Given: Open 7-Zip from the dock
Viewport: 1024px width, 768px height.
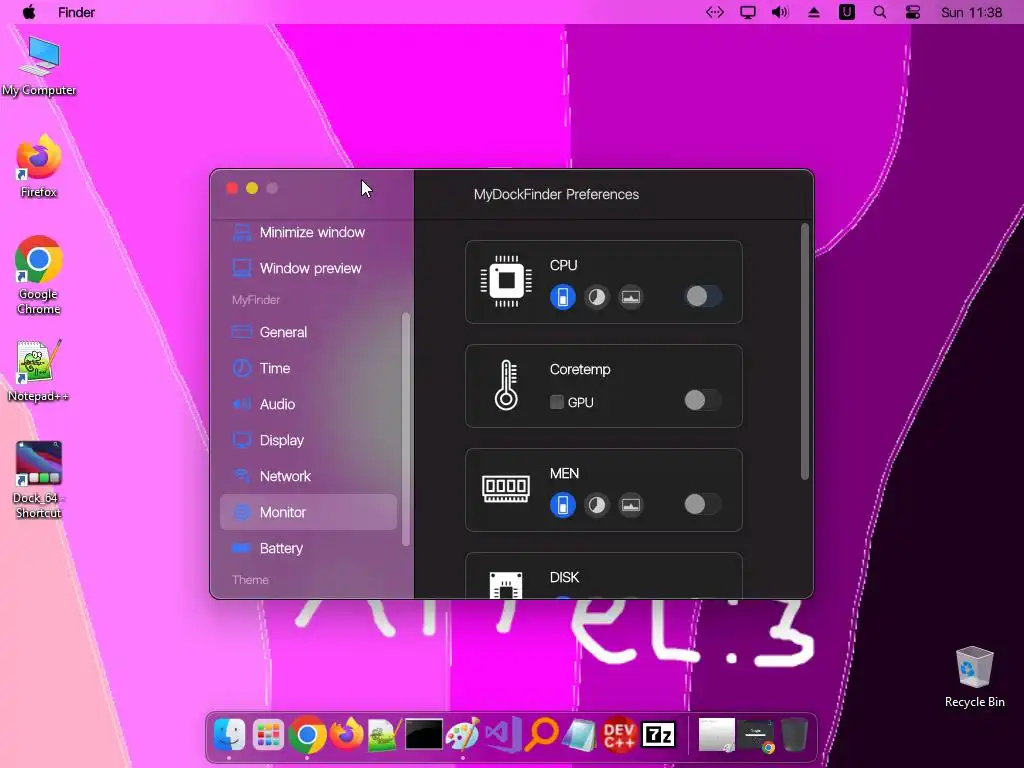Looking at the screenshot, I should pos(659,735).
